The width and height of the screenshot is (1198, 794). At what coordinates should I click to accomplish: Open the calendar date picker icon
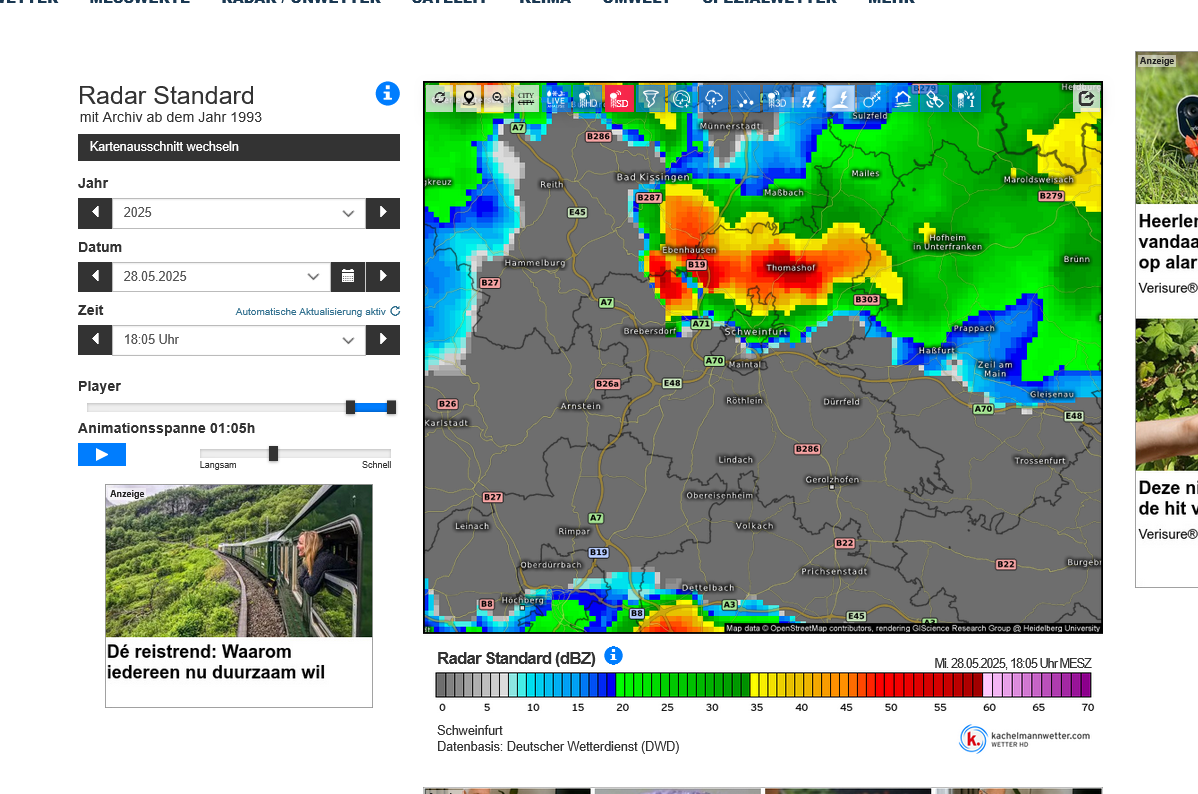click(348, 276)
